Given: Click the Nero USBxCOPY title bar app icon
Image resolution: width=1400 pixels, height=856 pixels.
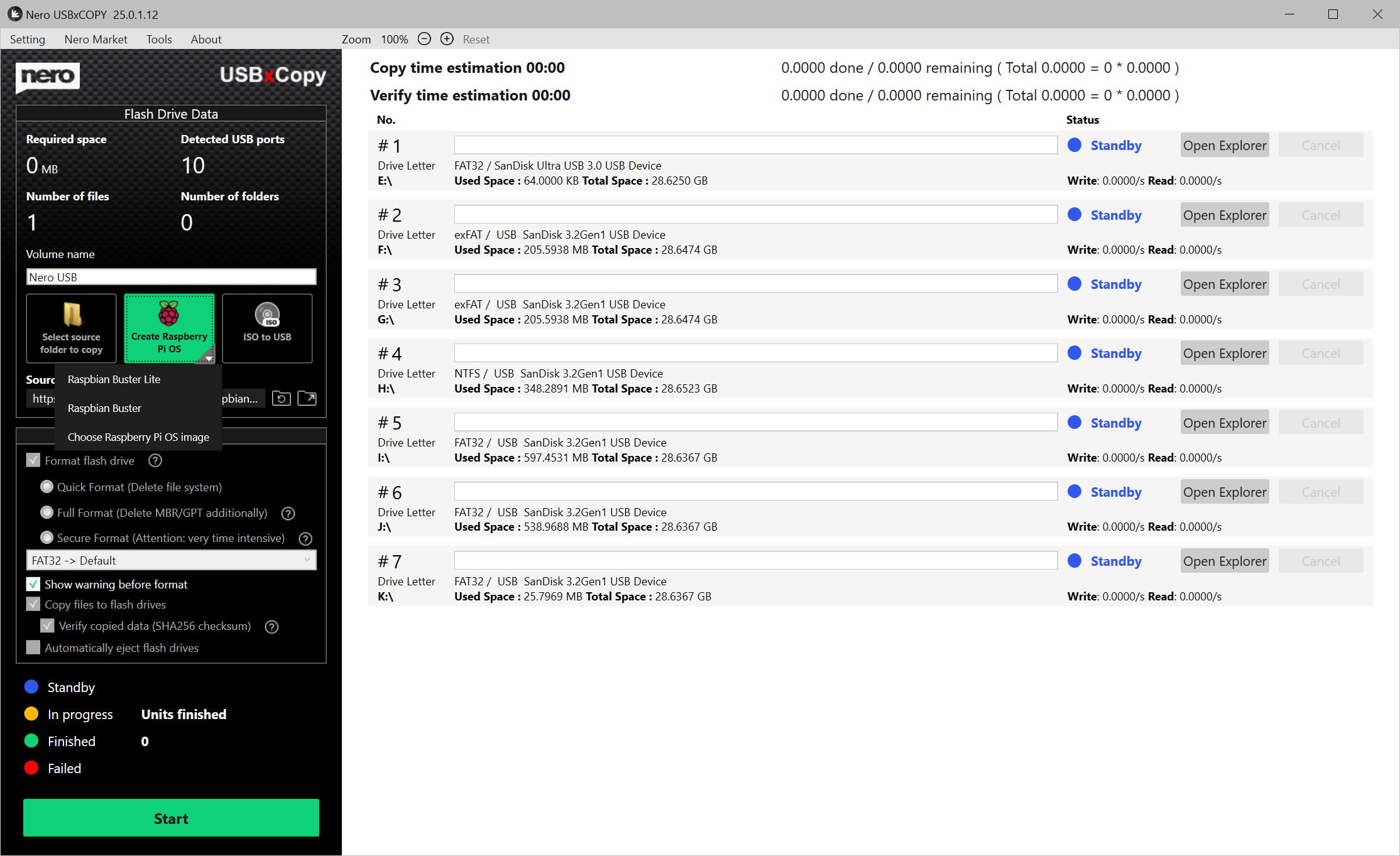Looking at the screenshot, I should click(x=14, y=14).
